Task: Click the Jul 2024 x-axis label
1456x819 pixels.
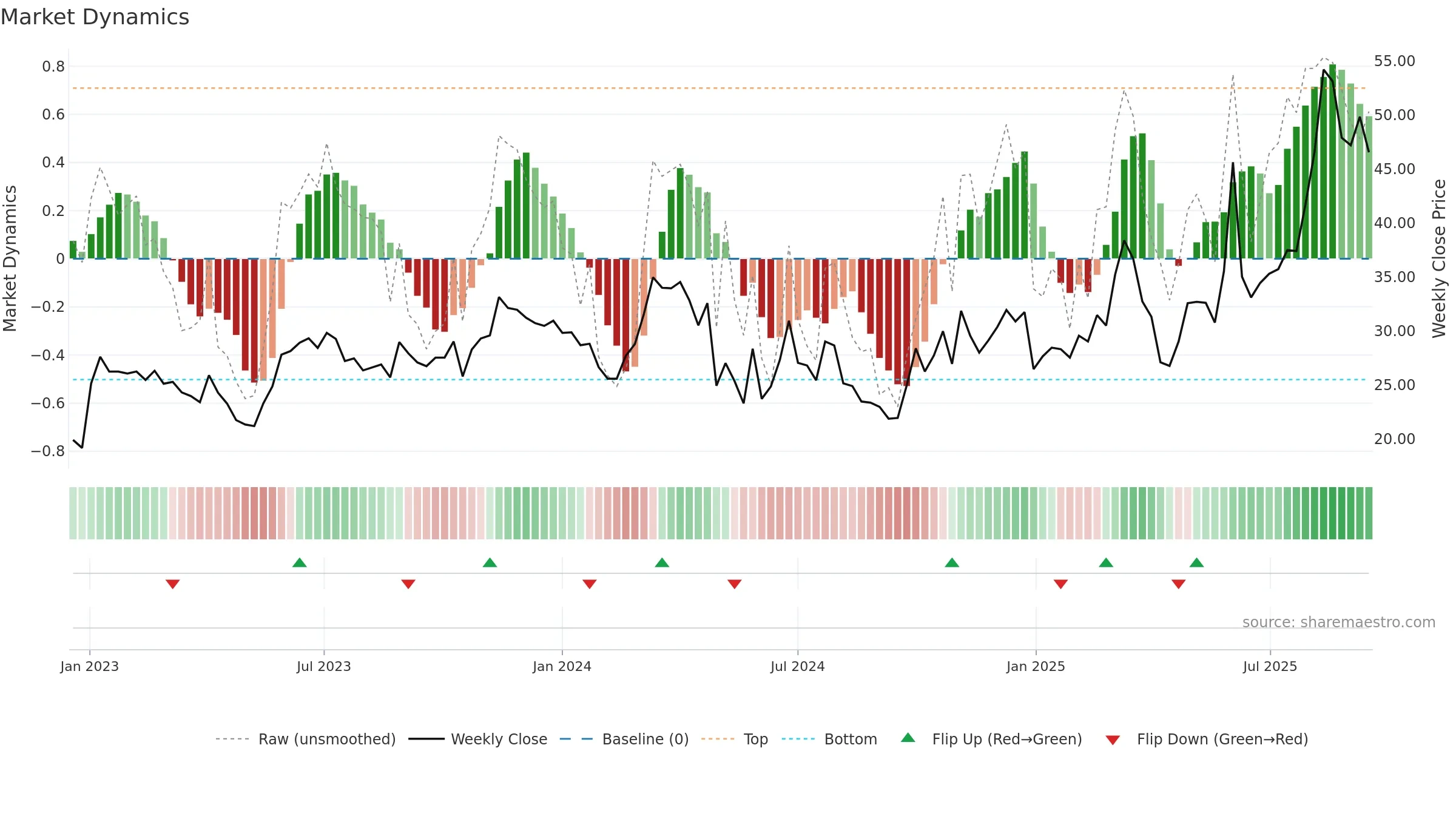Action: coord(798,666)
